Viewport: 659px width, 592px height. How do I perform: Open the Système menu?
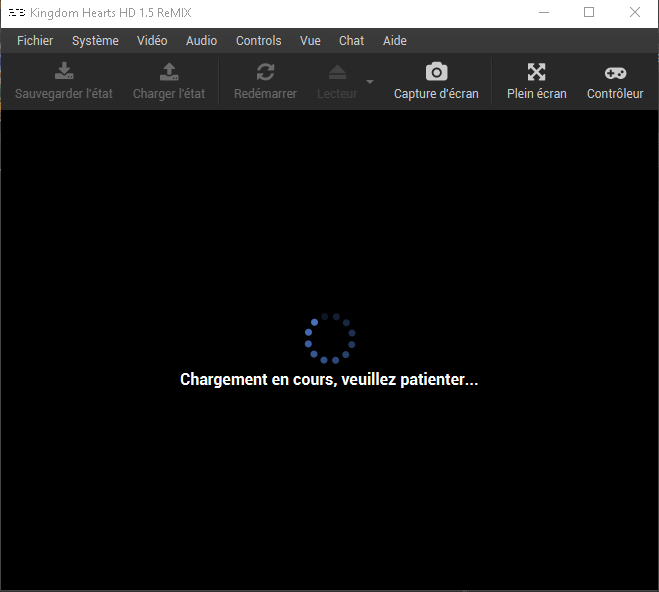tap(95, 41)
